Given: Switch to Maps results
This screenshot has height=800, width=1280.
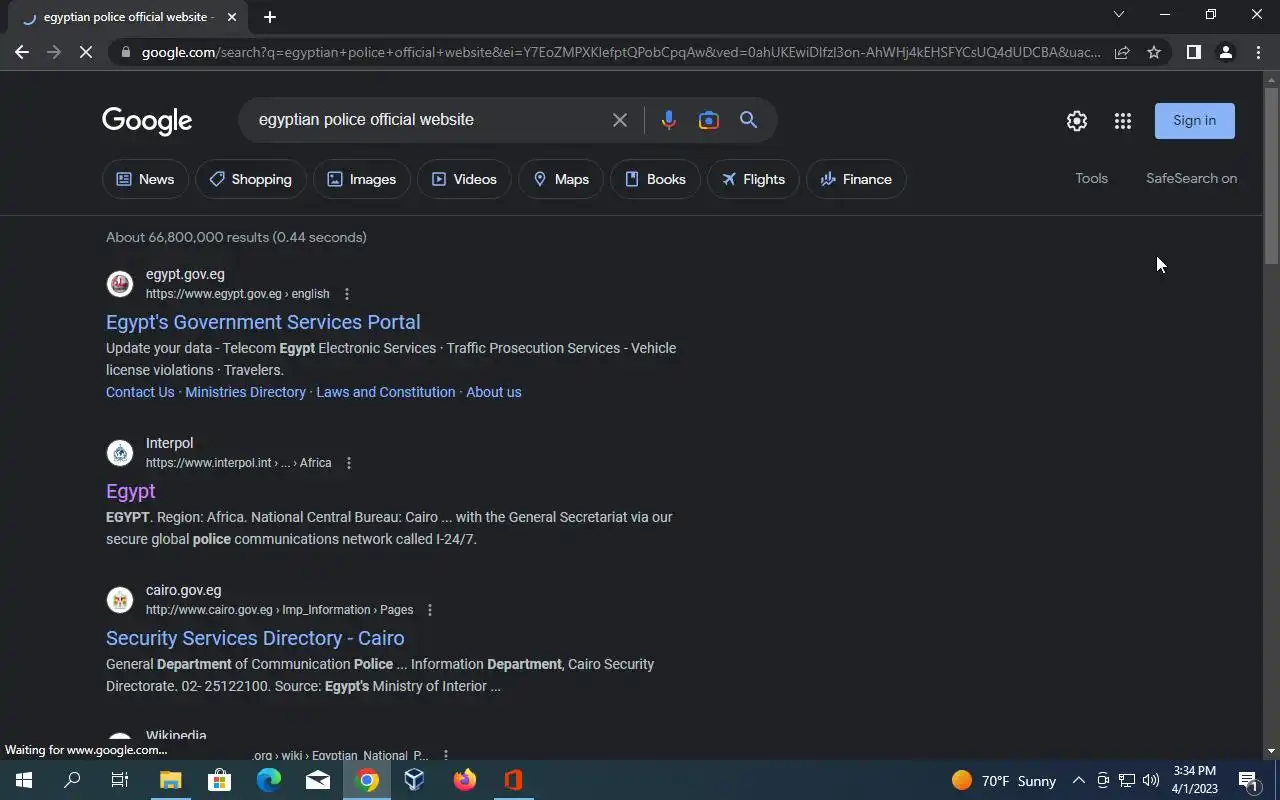Looking at the screenshot, I should pos(561,179).
